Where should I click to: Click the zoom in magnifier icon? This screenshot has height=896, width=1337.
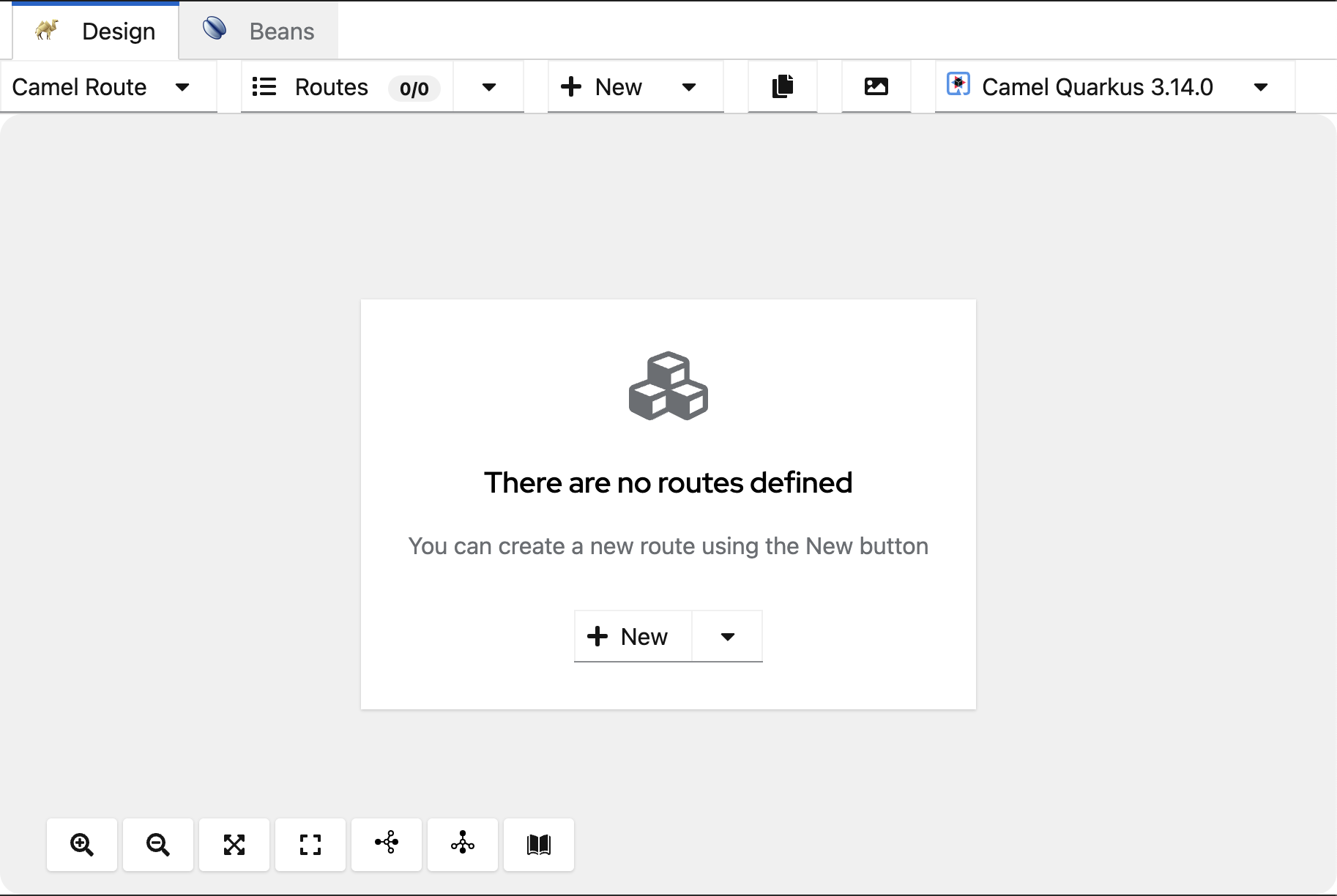click(82, 845)
